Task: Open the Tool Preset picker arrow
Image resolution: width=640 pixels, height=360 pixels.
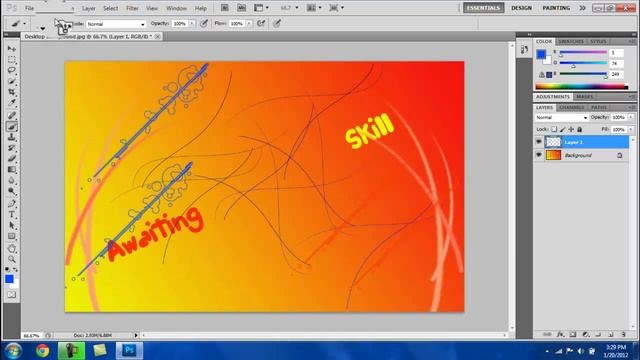Action: pos(24,24)
